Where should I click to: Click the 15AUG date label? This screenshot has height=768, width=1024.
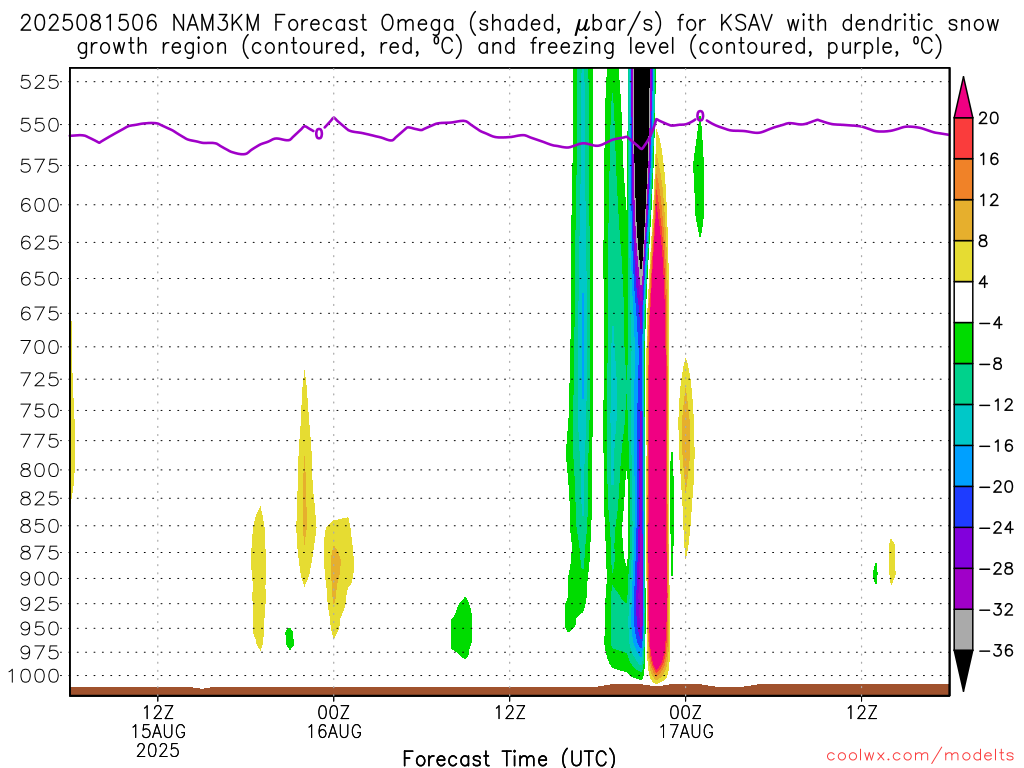[x=158, y=731]
